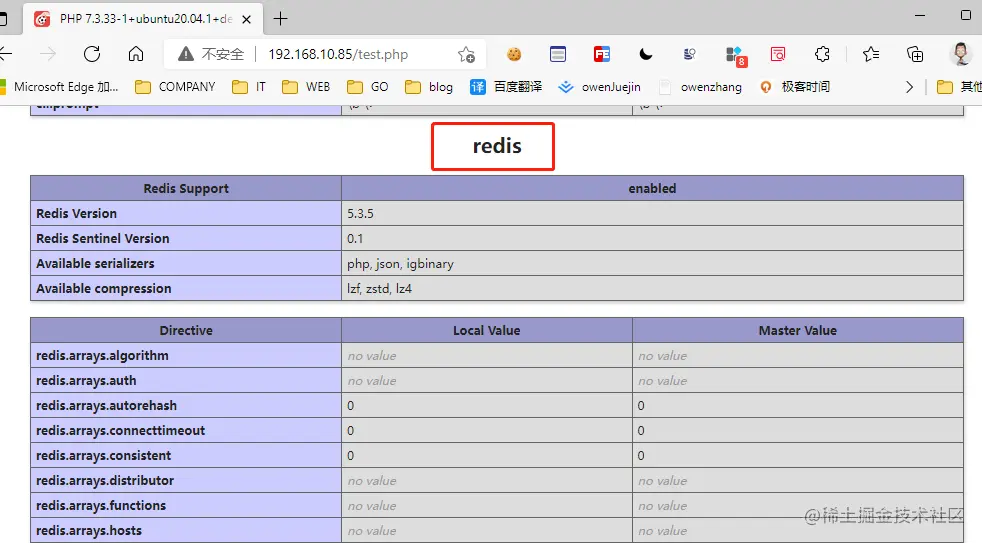Toggle the dark mode moon extension
982x543 pixels.
point(646,54)
